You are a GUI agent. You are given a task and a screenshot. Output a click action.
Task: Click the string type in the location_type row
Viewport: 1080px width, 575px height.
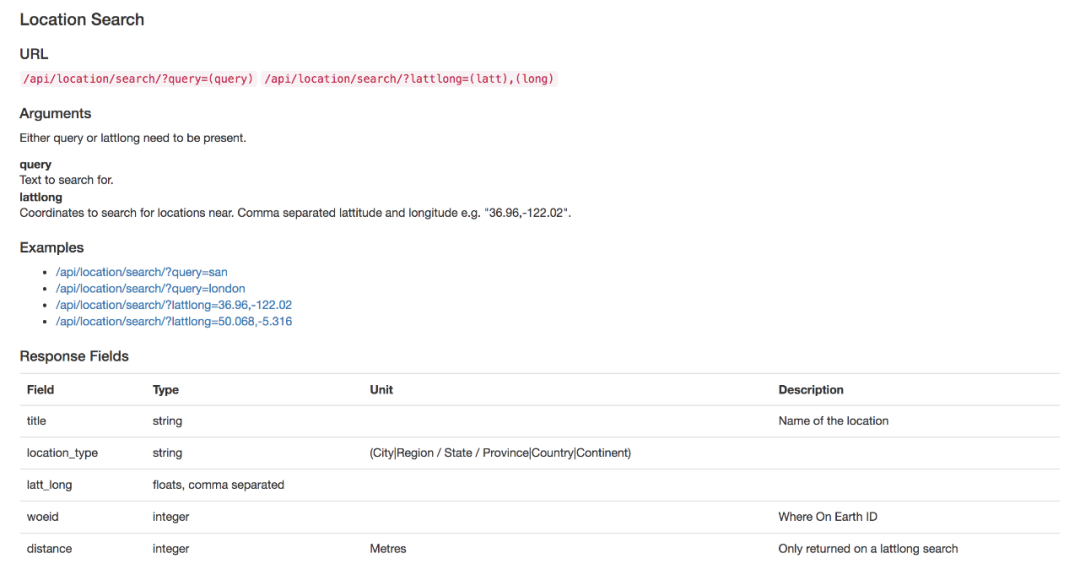167,453
